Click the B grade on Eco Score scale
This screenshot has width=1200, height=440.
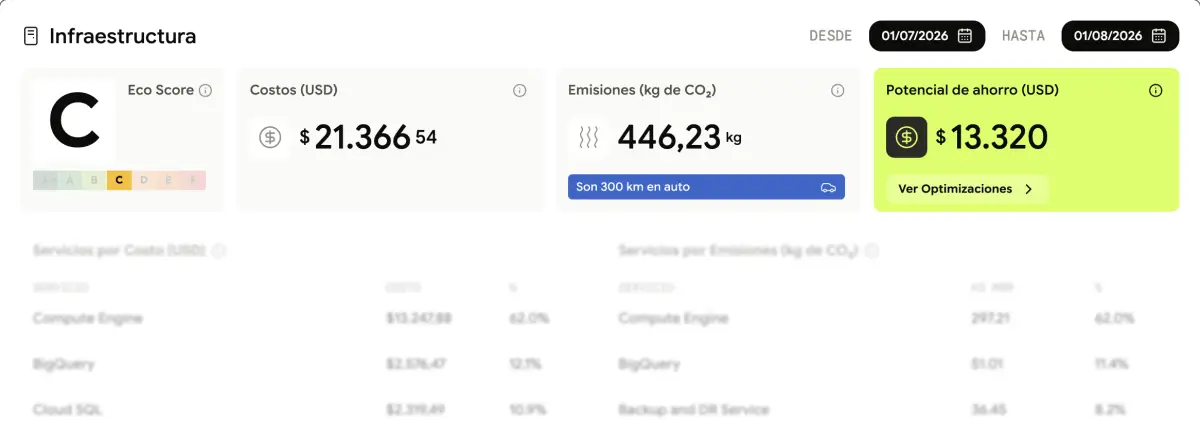[94, 180]
